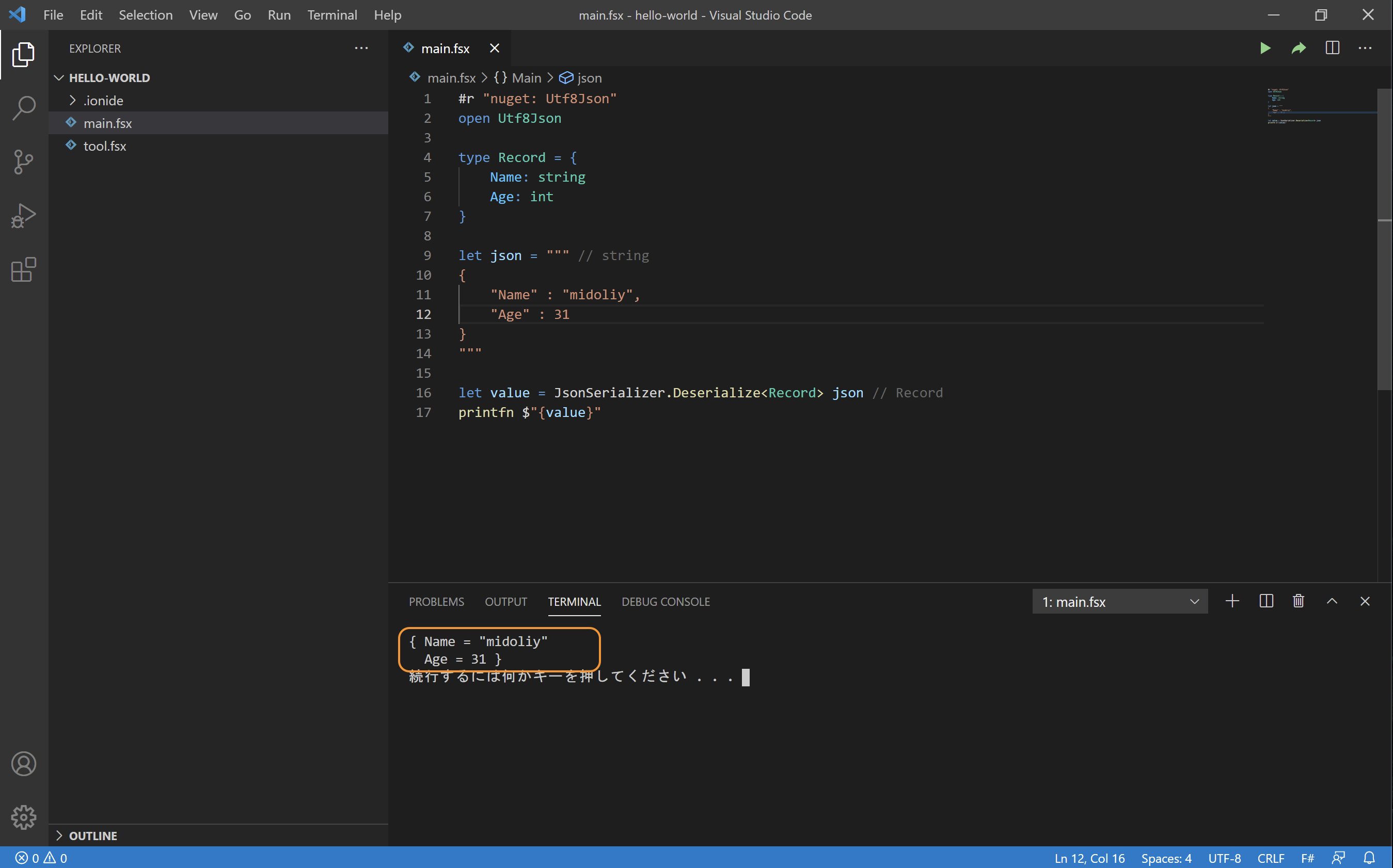Click the F# language mode indicator
Image resolution: width=1393 pixels, height=868 pixels.
coord(1307,858)
